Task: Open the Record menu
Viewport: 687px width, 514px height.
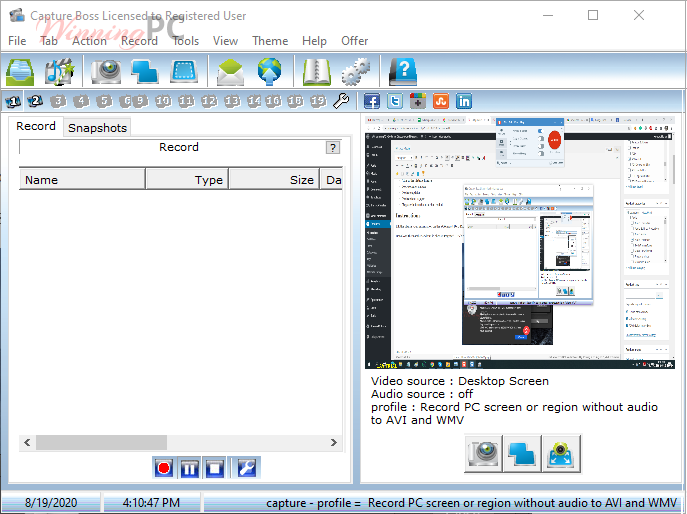Action: point(139,41)
